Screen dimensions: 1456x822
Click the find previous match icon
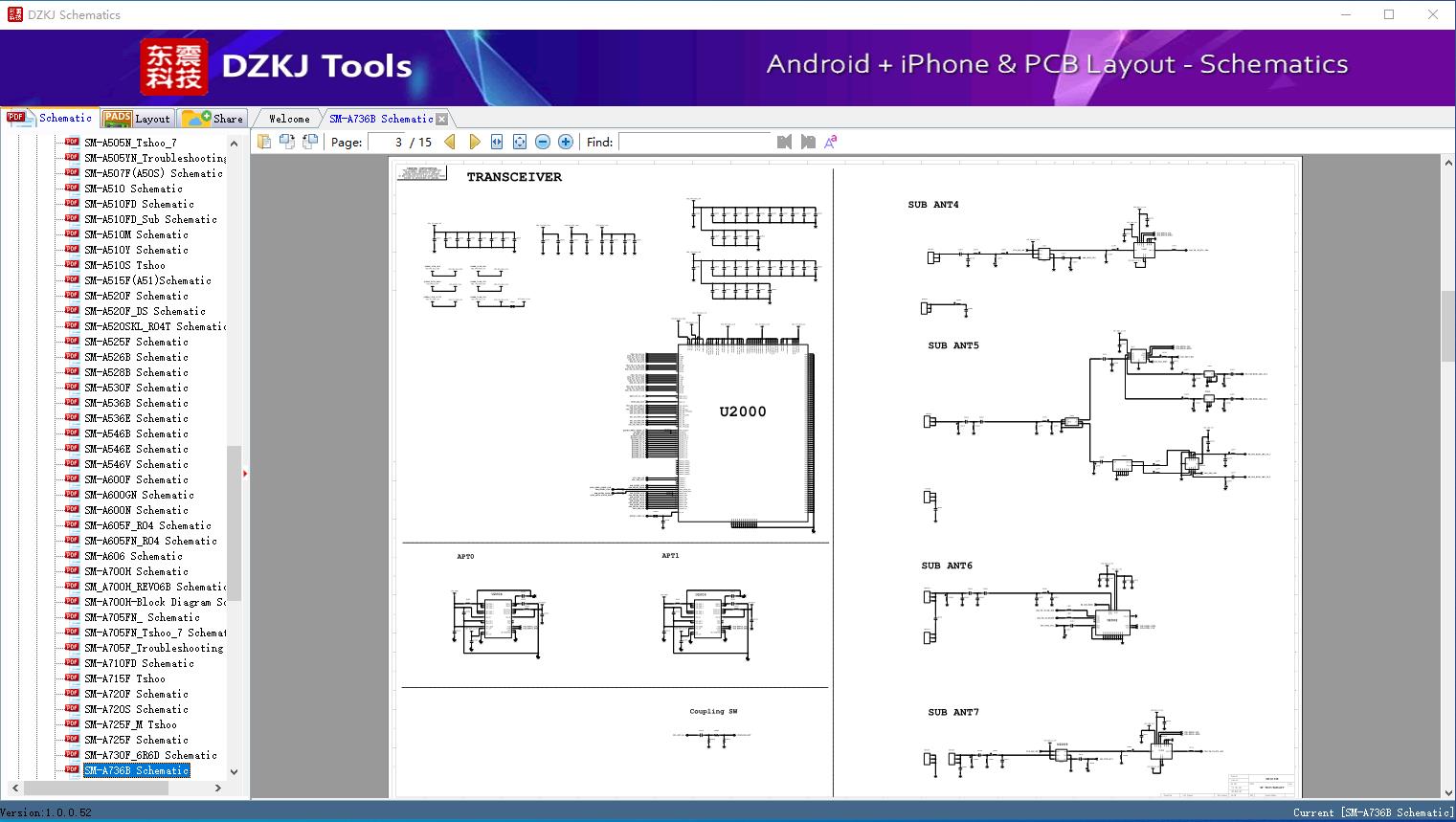click(x=785, y=142)
